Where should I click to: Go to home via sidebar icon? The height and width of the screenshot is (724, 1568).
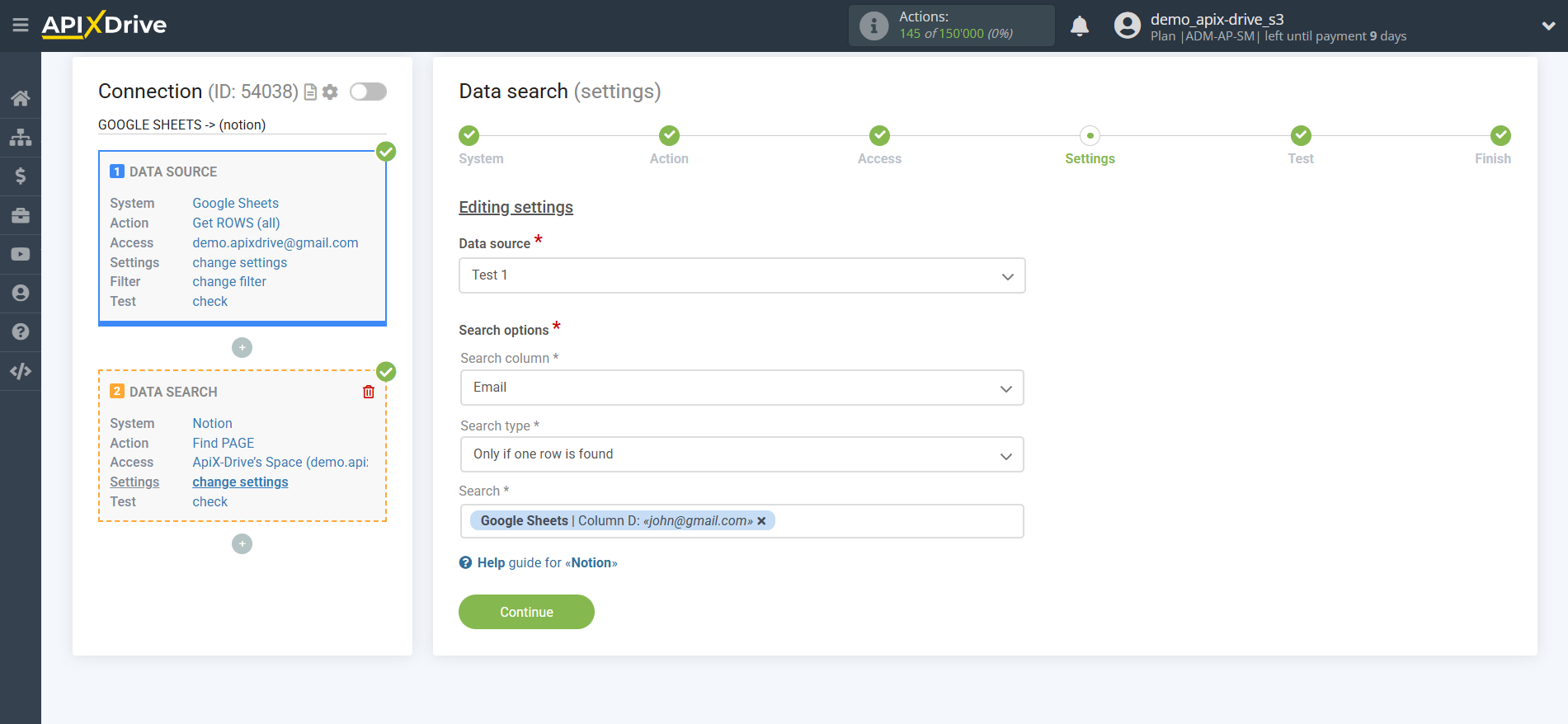coord(21,98)
